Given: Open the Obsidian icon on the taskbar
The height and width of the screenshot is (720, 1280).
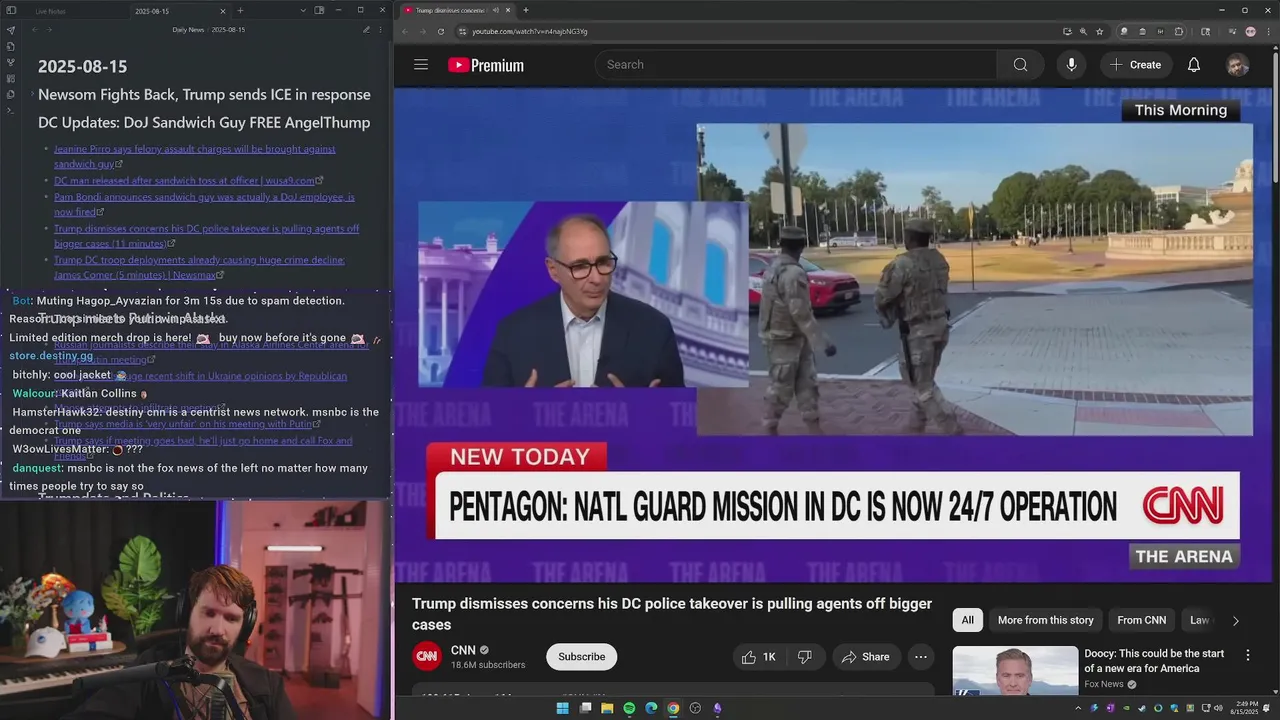Looking at the screenshot, I should click(x=717, y=708).
